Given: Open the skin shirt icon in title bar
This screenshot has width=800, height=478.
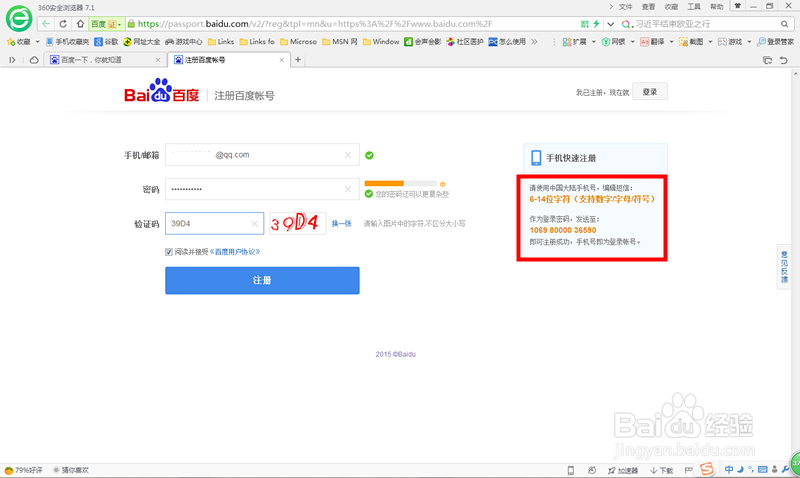Looking at the screenshot, I should click(x=737, y=6).
